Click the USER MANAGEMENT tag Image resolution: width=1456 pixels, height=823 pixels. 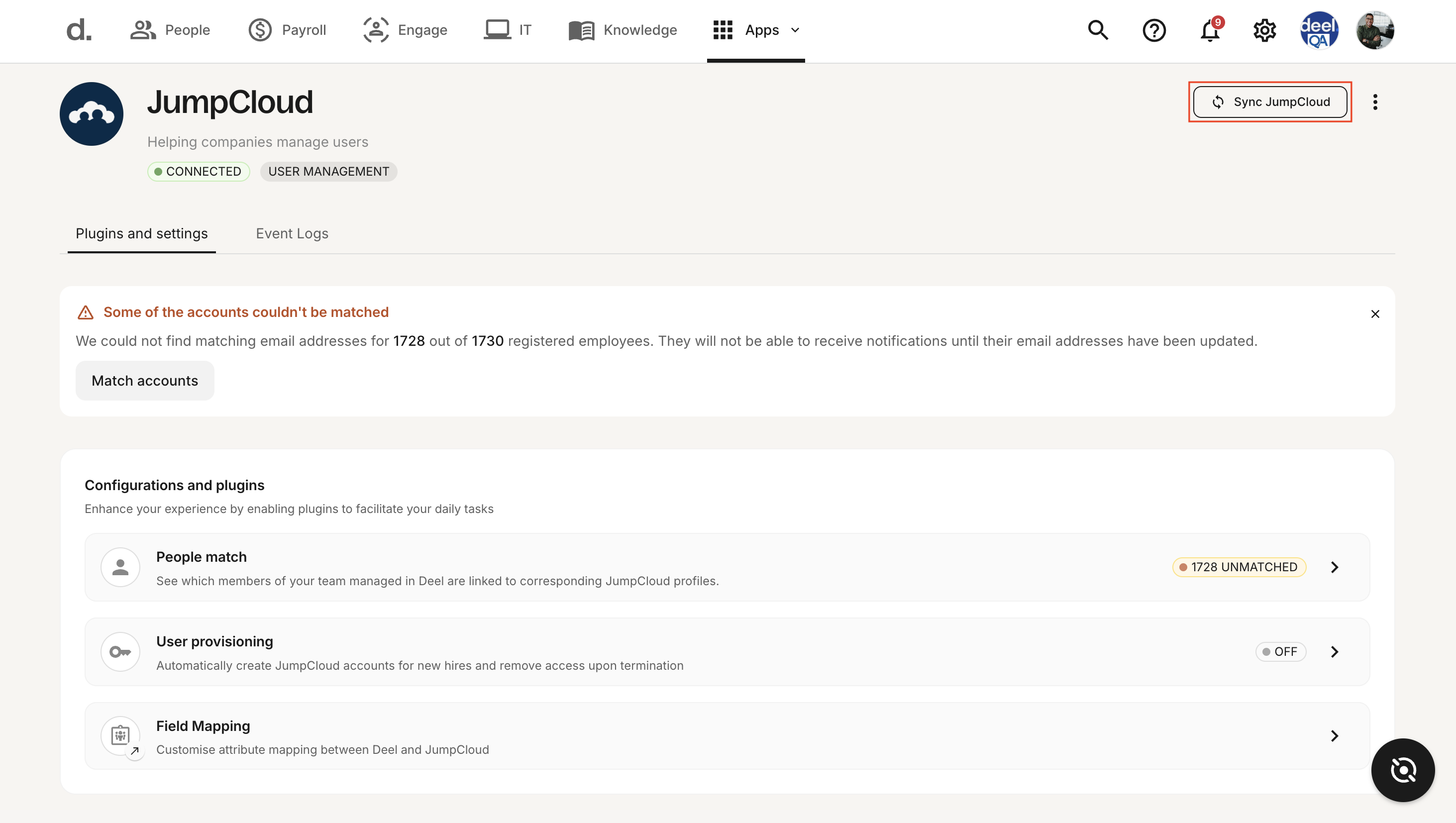[x=328, y=171]
